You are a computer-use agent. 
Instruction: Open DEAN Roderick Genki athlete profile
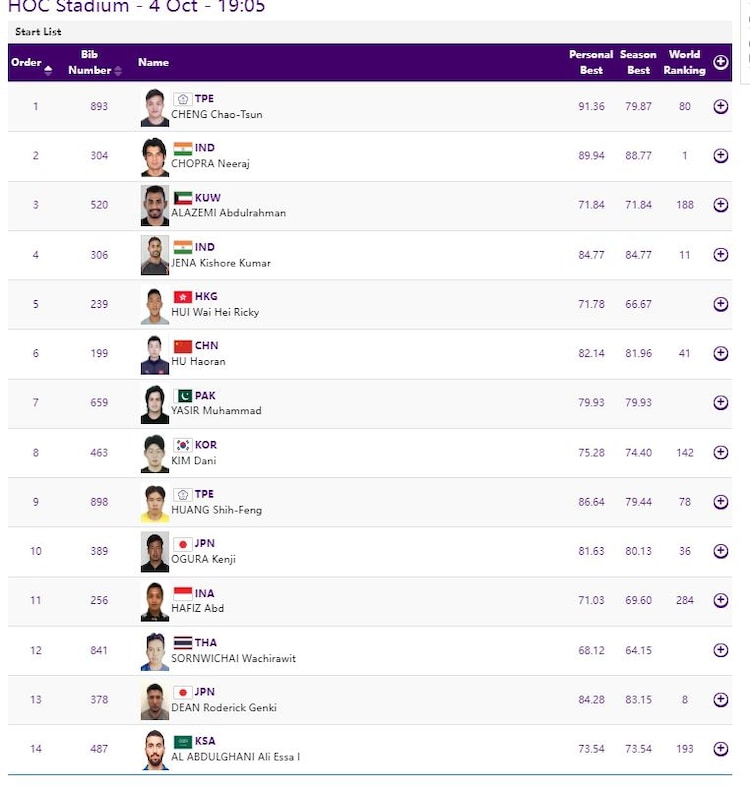point(223,708)
